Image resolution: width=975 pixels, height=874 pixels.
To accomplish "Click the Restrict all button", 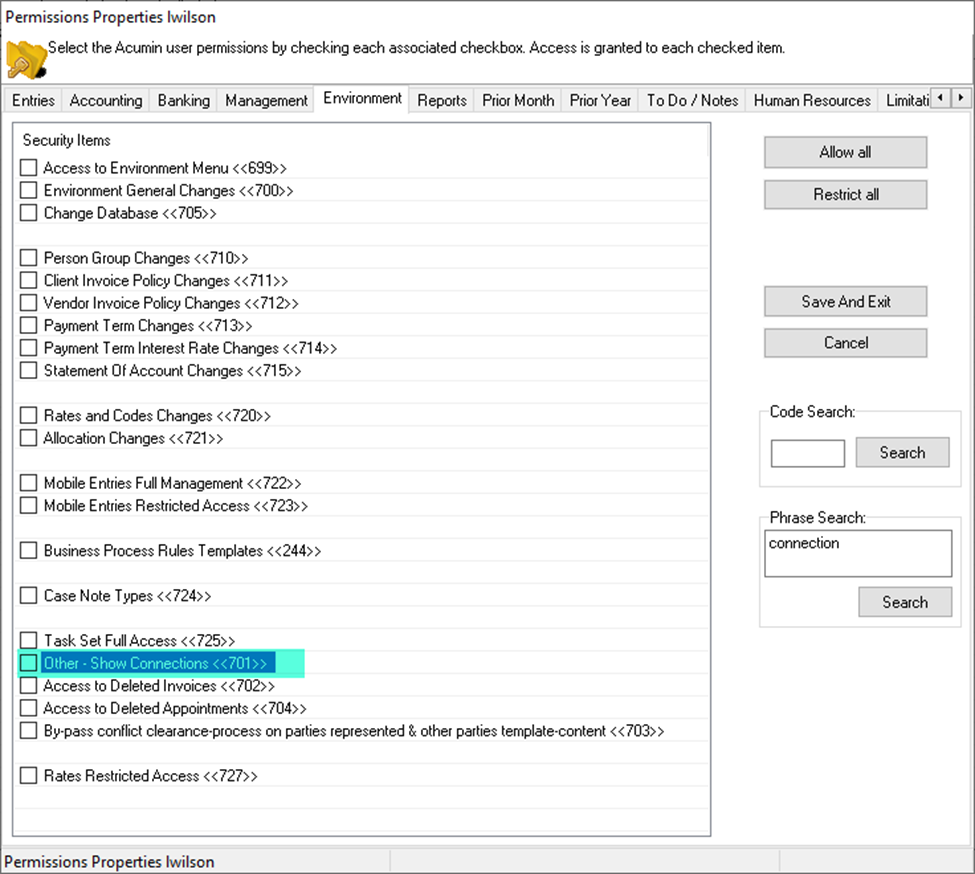I will point(845,195).
